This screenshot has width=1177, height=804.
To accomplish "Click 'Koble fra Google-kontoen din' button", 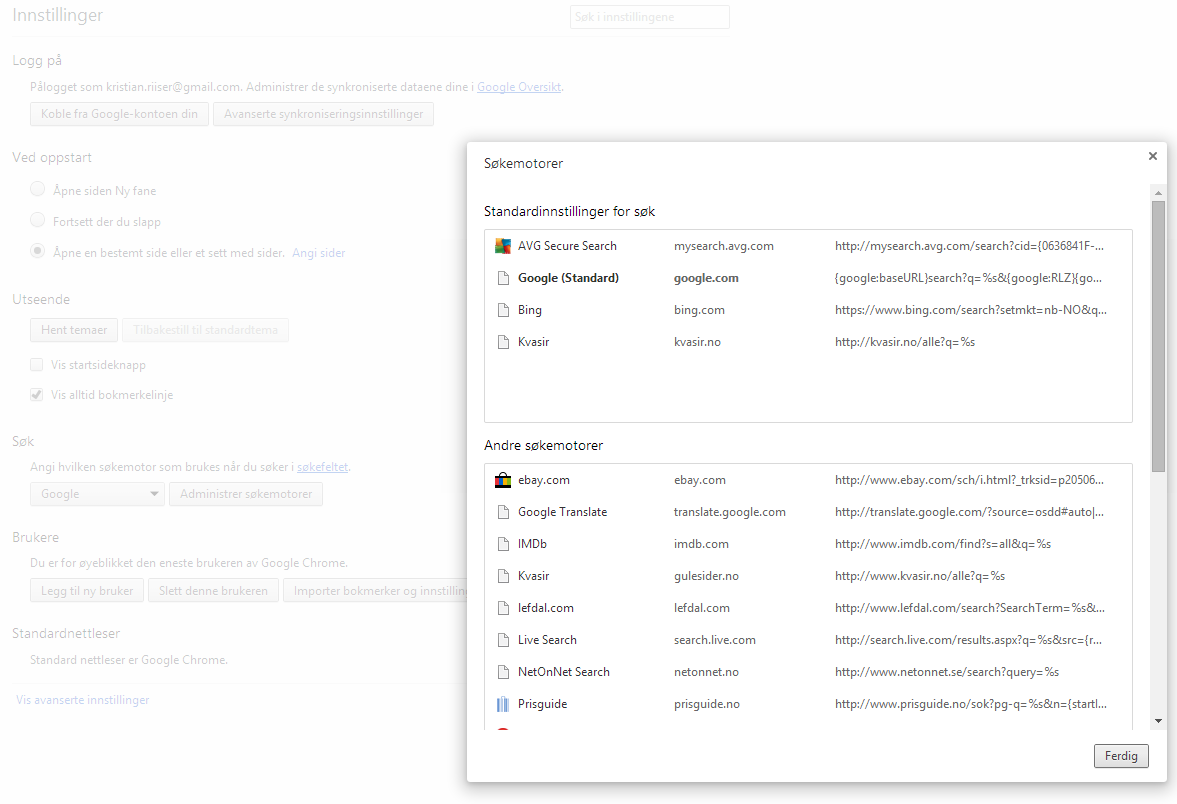I will pos(119,114).
